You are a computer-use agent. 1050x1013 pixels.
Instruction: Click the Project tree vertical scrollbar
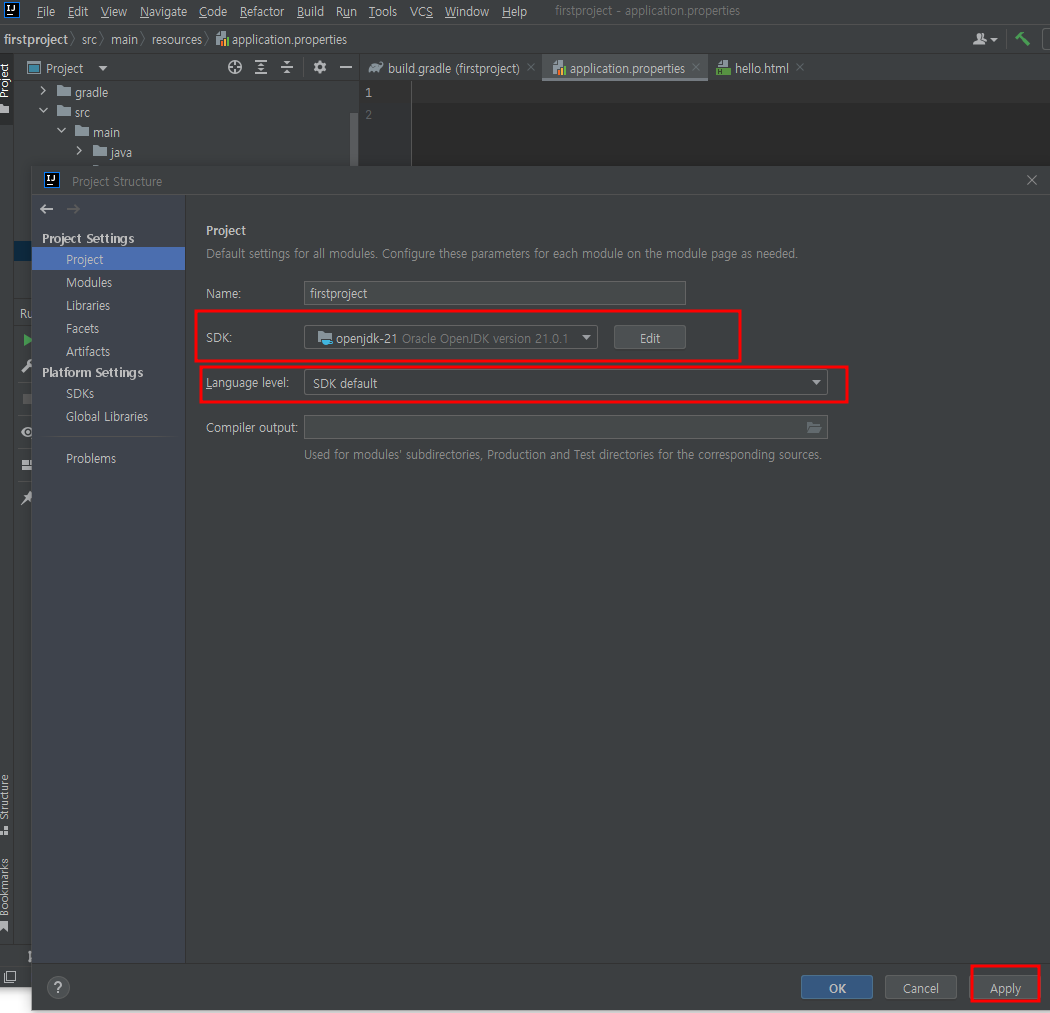[x=353, y=138]
